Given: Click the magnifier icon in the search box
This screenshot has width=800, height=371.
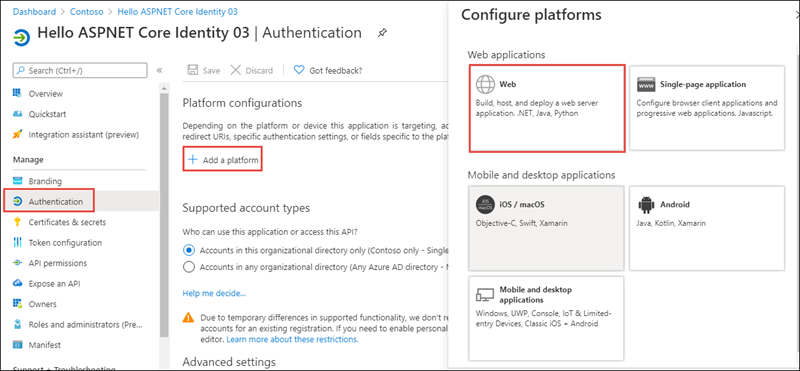Looking at the screenshot, I should (x=20, y=70).
